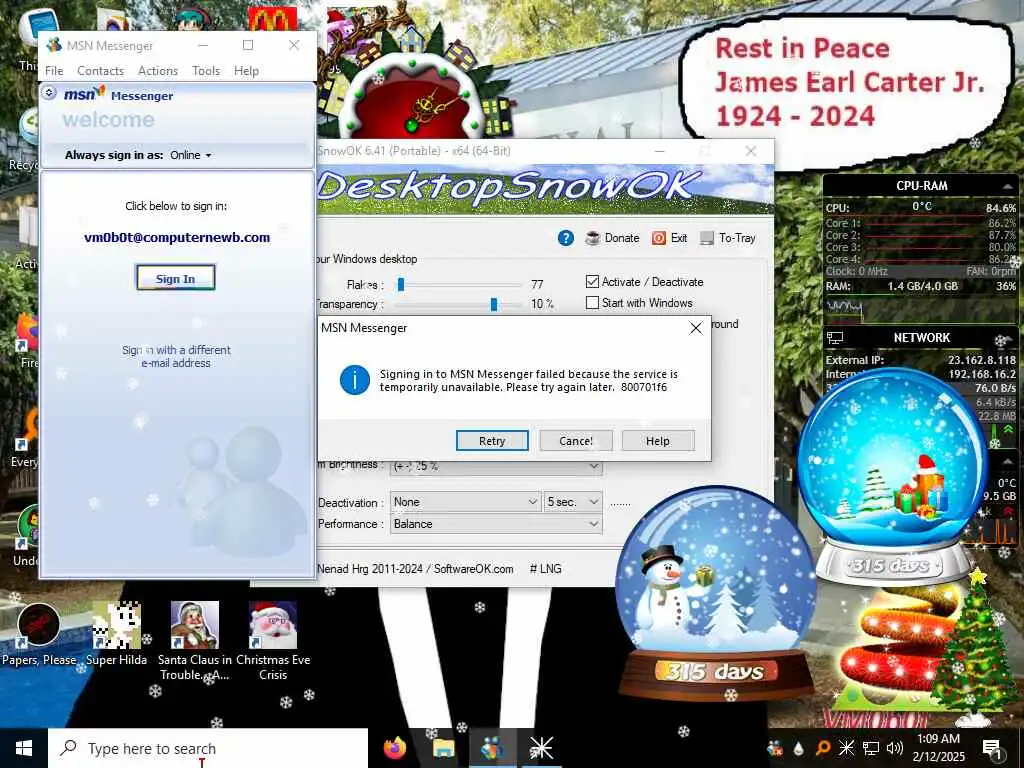Click the Flakes slider handle
The width and height of the screenshot is (1024, 768).
point(401,284)
